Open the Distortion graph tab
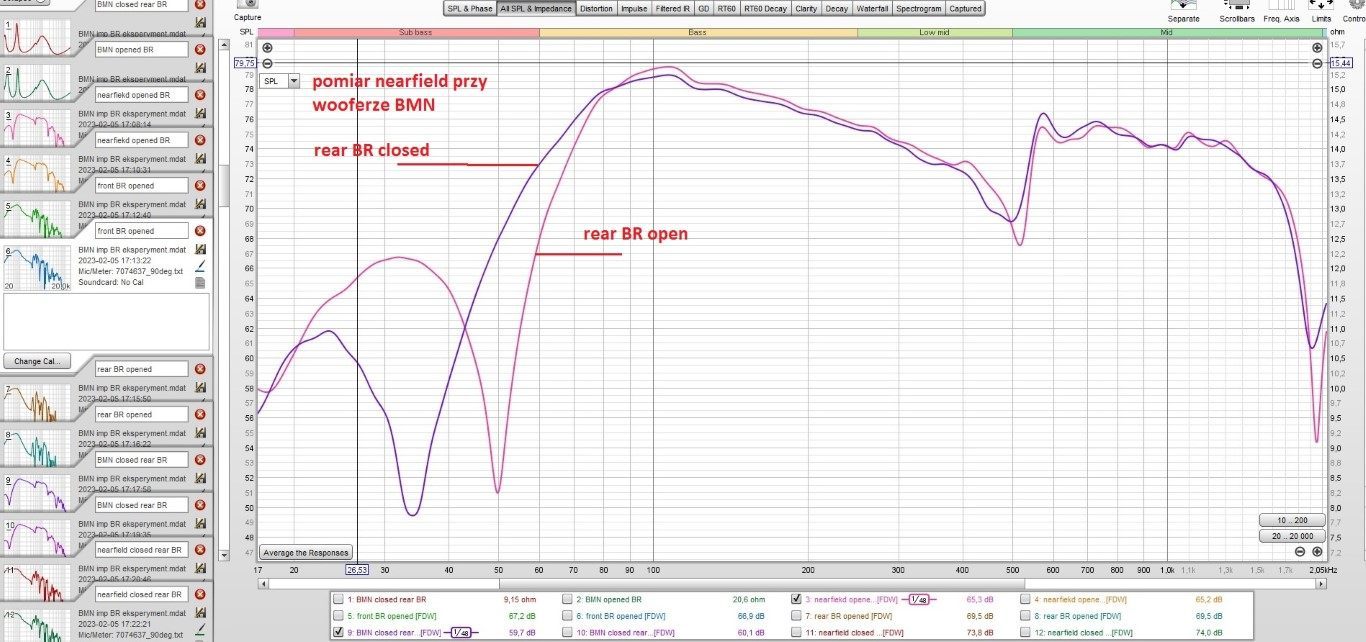Image resolution: width=1366 pixels, height=642 pixels. point(596,8)
